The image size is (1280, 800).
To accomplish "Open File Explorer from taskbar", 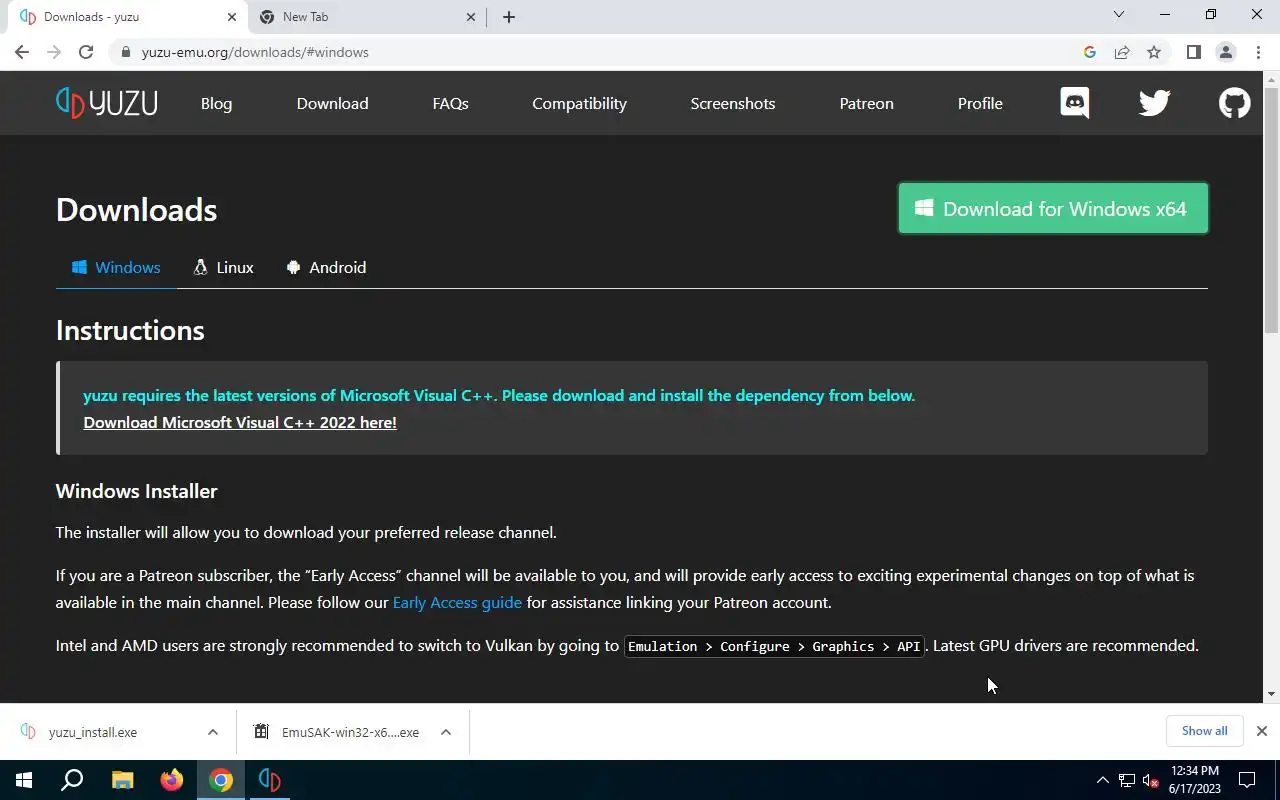I will tap(122, 780).
